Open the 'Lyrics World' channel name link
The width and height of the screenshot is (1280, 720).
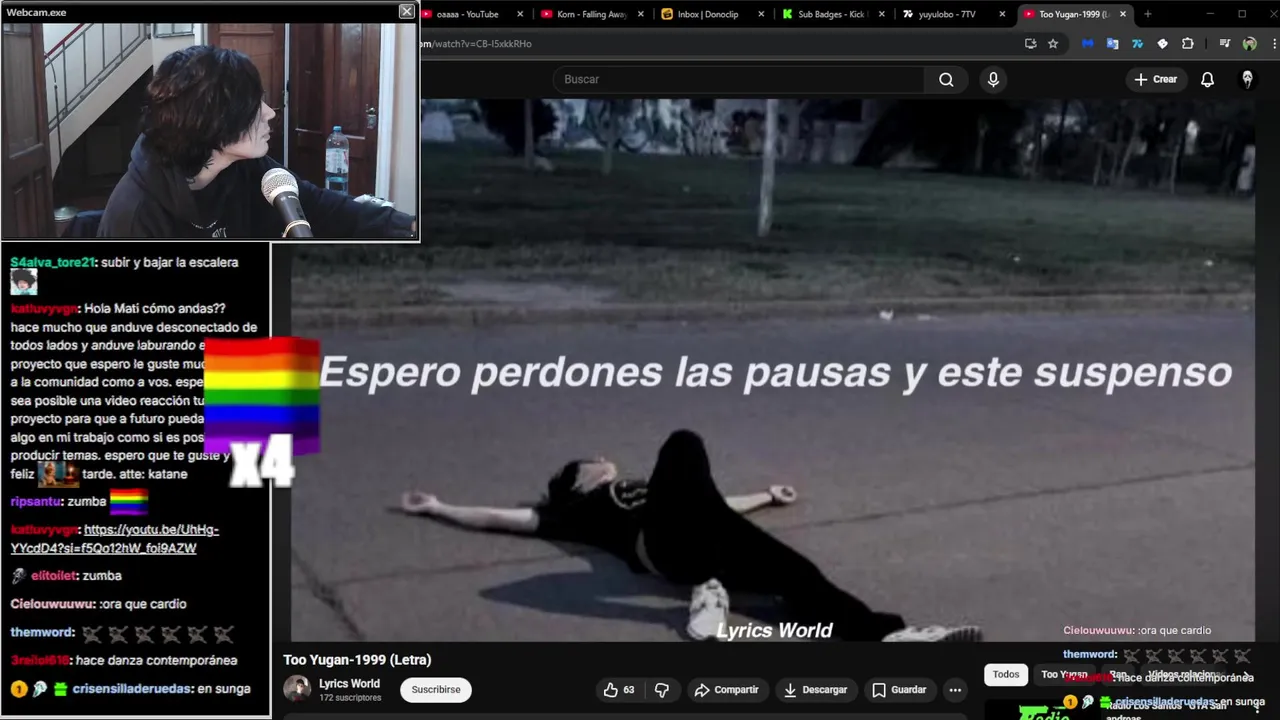point(349,684)
